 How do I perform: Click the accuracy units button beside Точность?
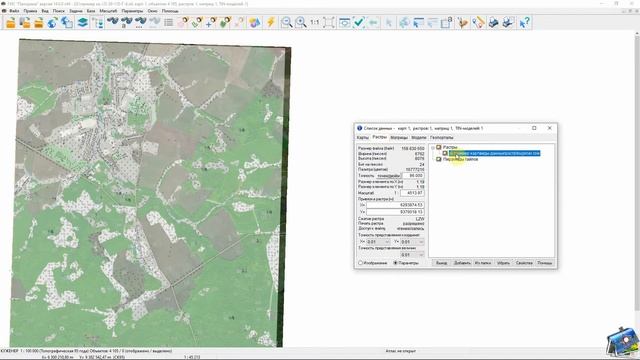[x=388, y=176]
